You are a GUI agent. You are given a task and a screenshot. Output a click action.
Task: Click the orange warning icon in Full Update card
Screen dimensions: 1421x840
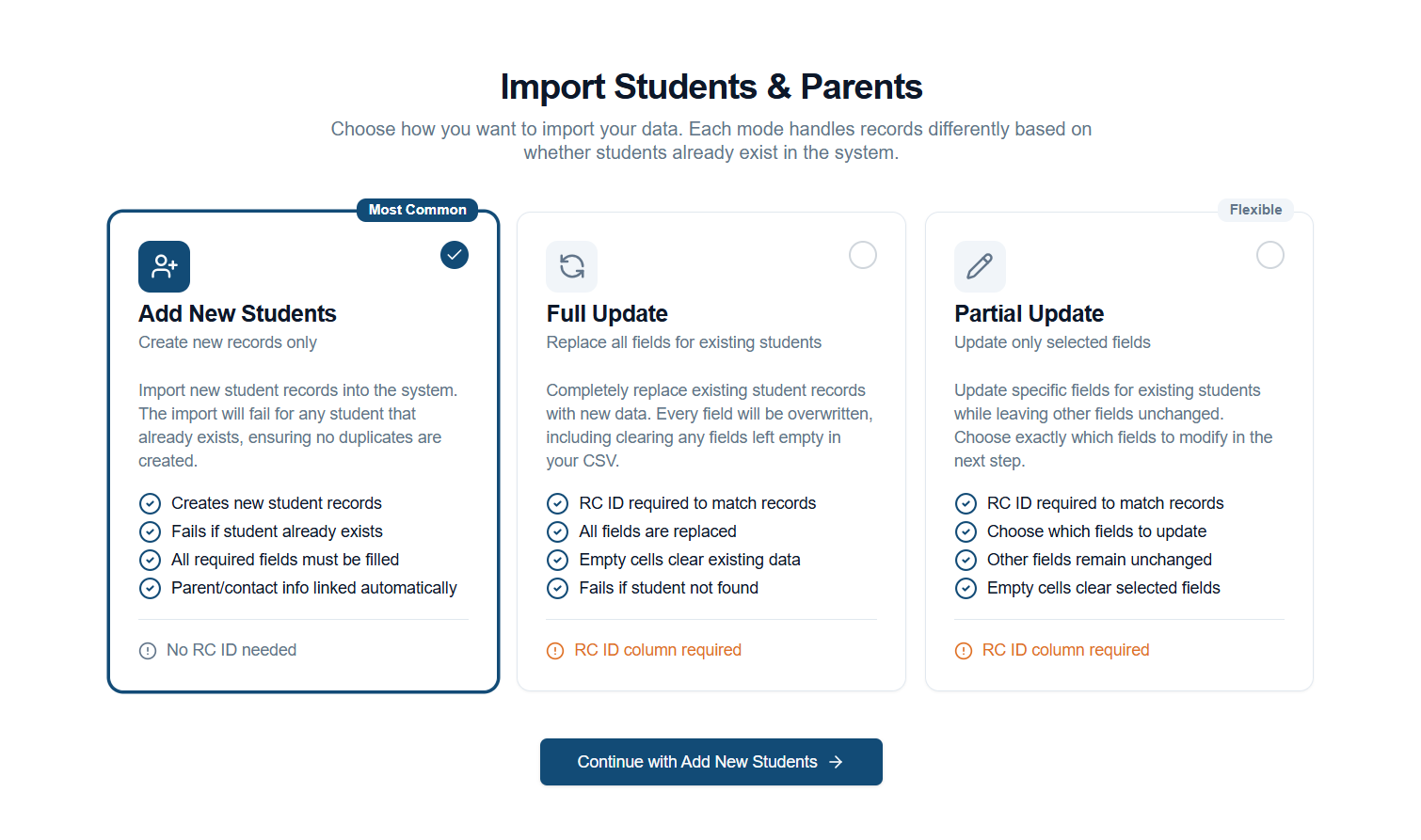point(555,651)
